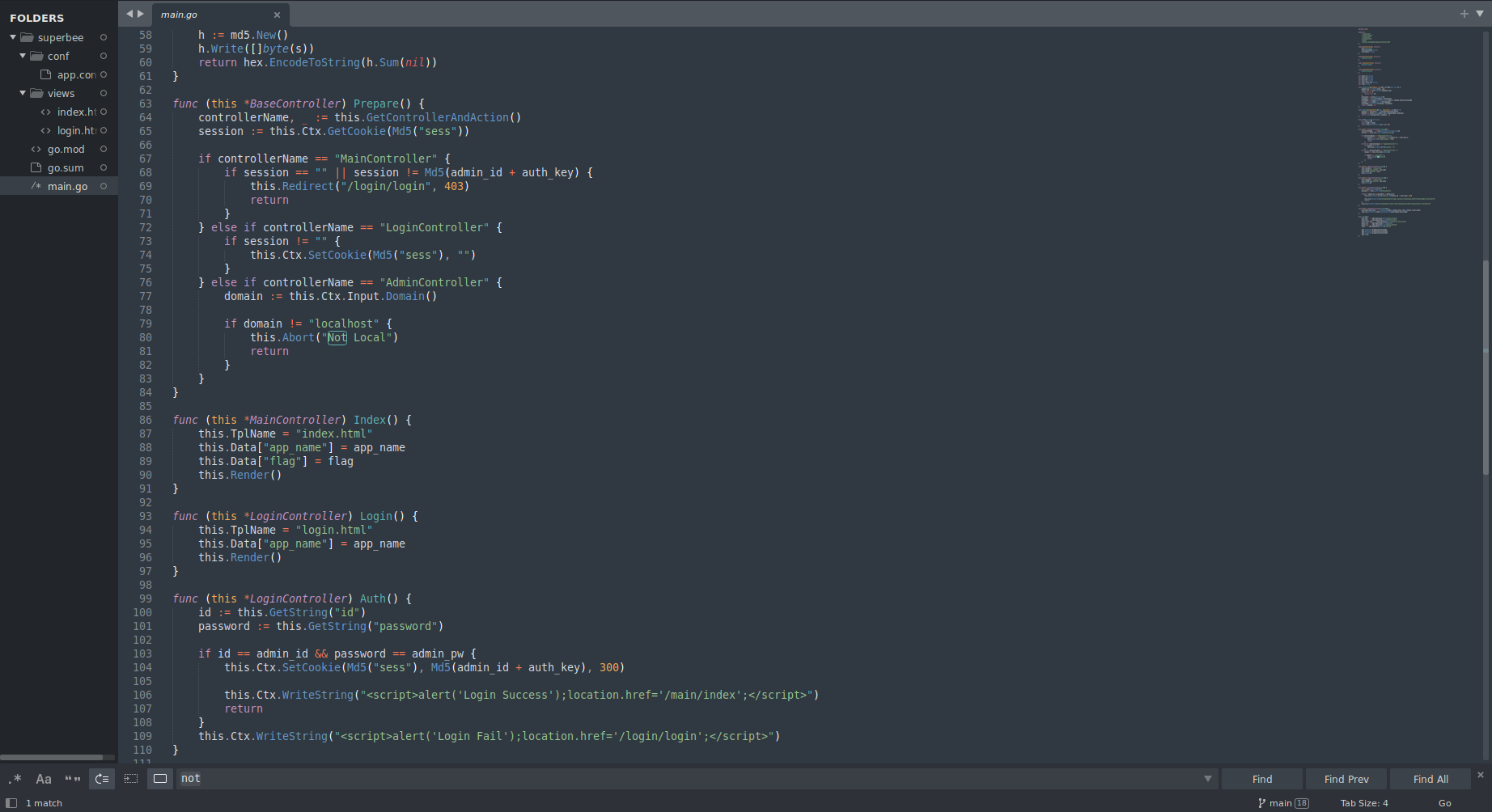Click the superbee folder icon
The height and width of the screenshot is (812, 1492).
pos(27,37)
